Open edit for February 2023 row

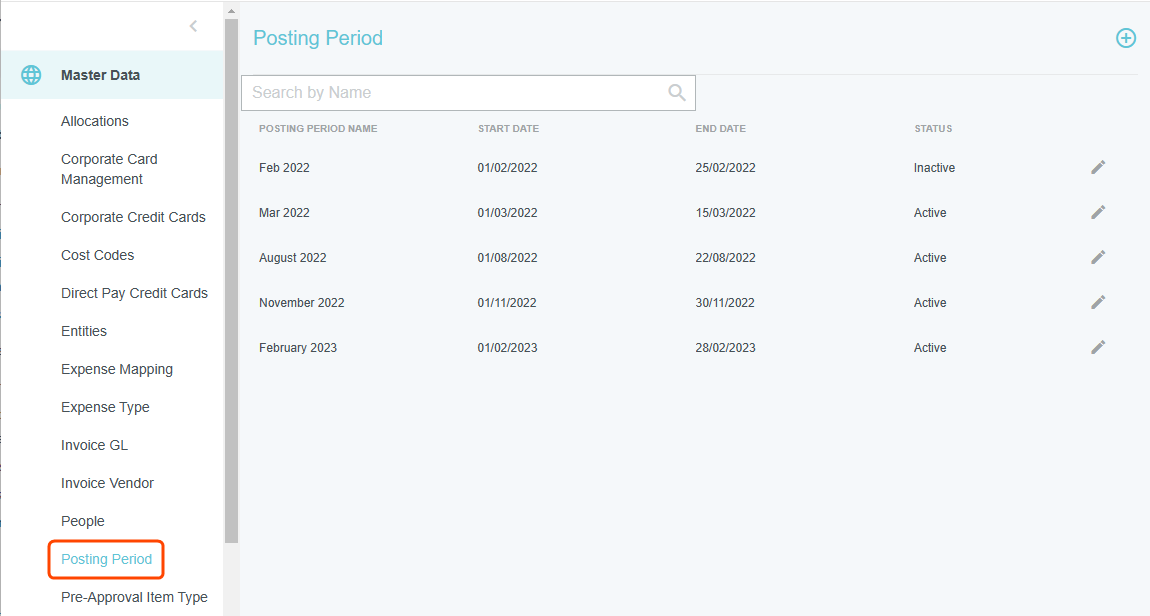1098,347
